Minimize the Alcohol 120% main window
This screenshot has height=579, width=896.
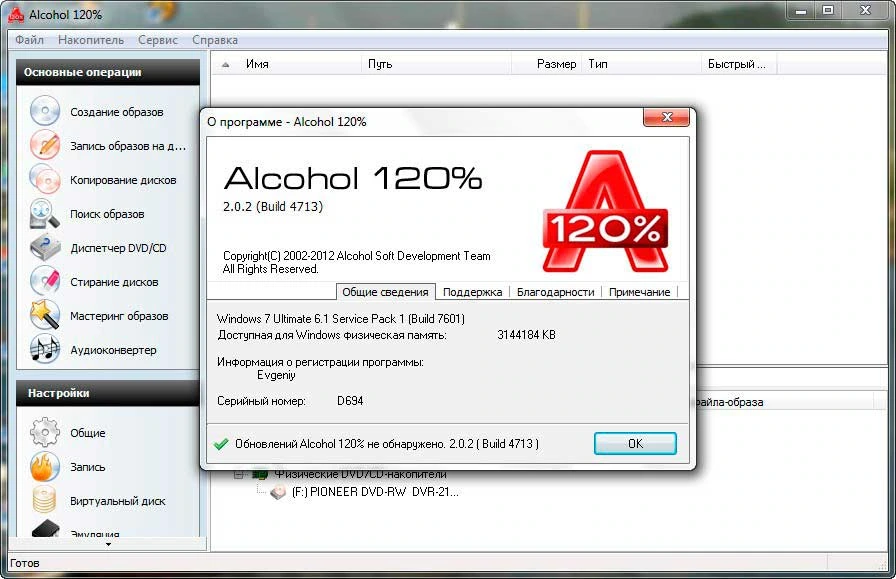[801, 11]
